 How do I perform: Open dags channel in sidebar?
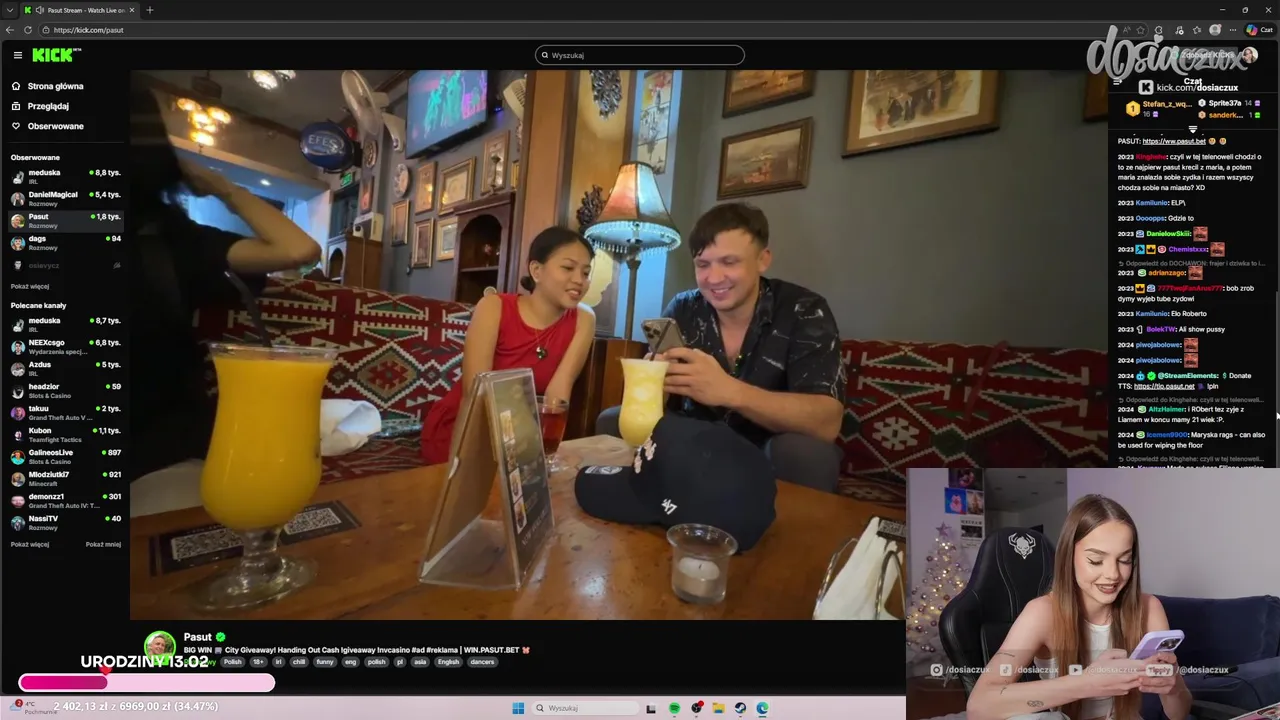click(x=65, y=242)
